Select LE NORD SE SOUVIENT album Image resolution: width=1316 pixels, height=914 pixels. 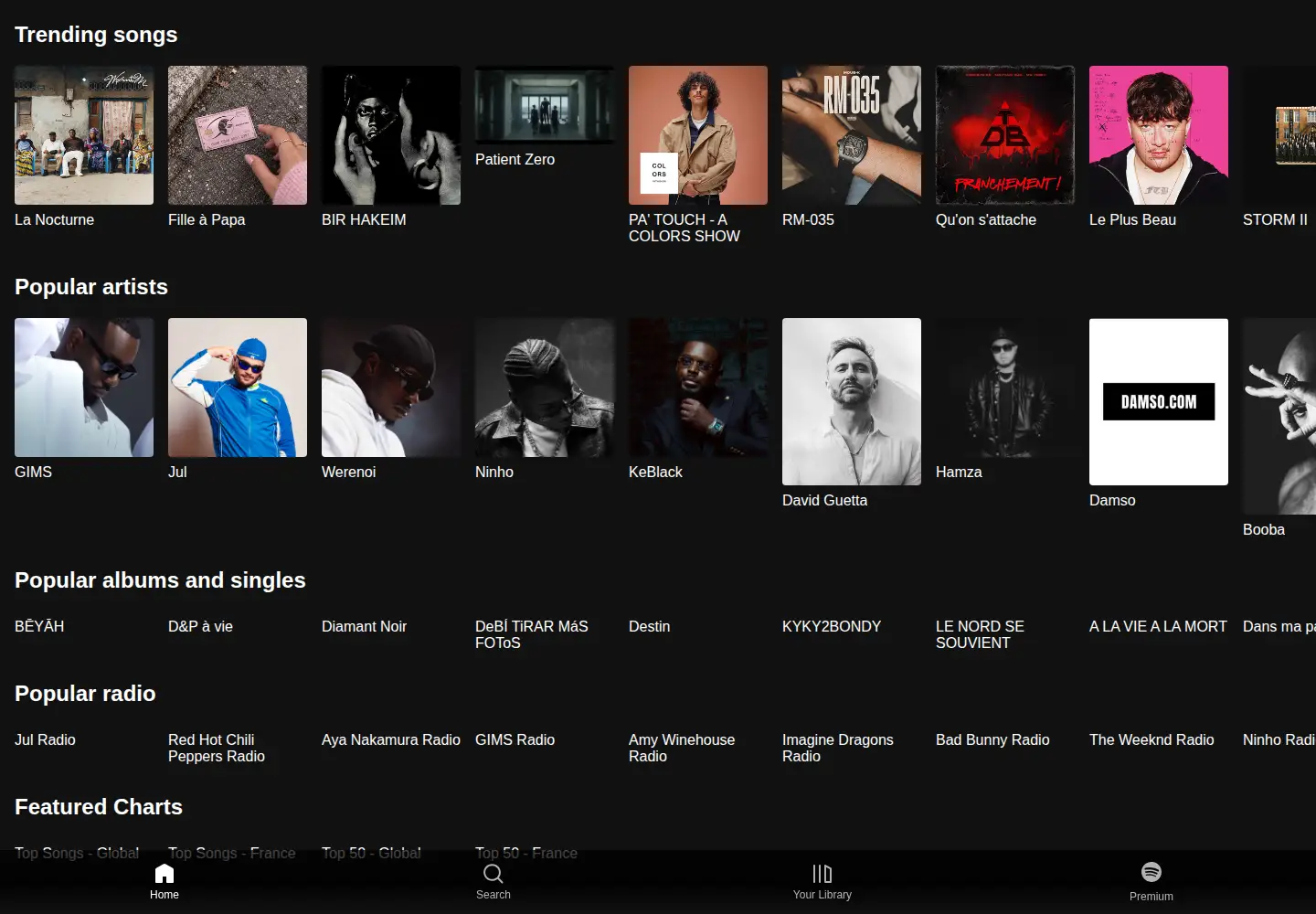pyautogui.click(x=980, y=634)
